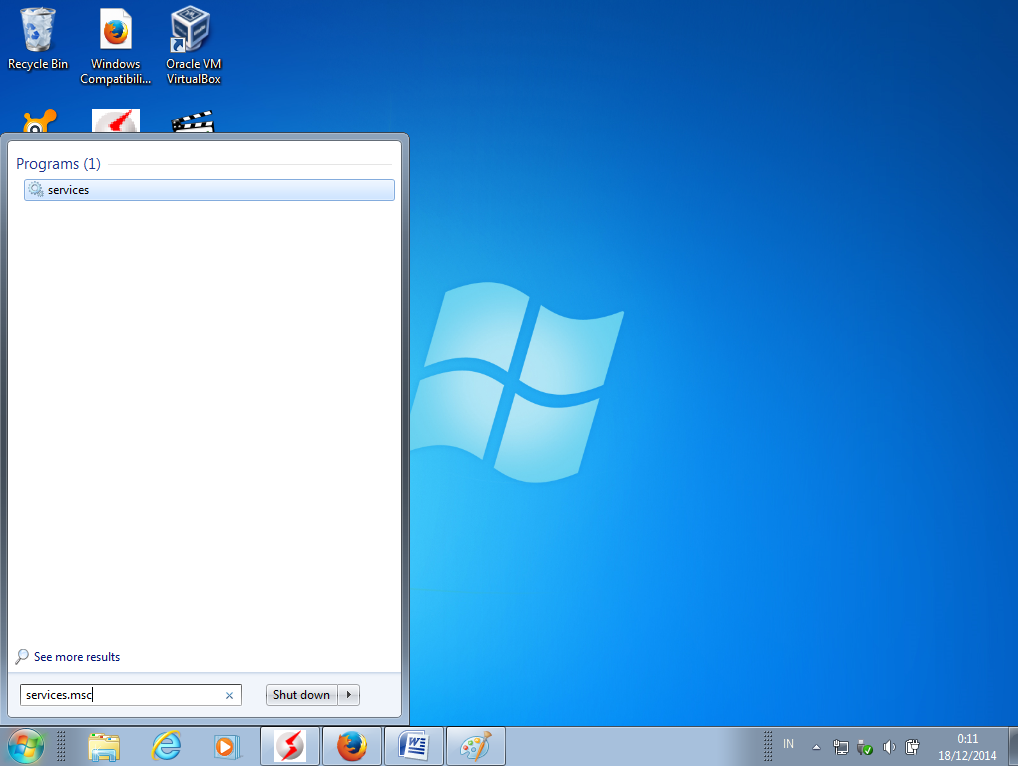This screenshot has height=766, width=1018.
Task: Open the volume control in the system tray
Action: (889, 747)
